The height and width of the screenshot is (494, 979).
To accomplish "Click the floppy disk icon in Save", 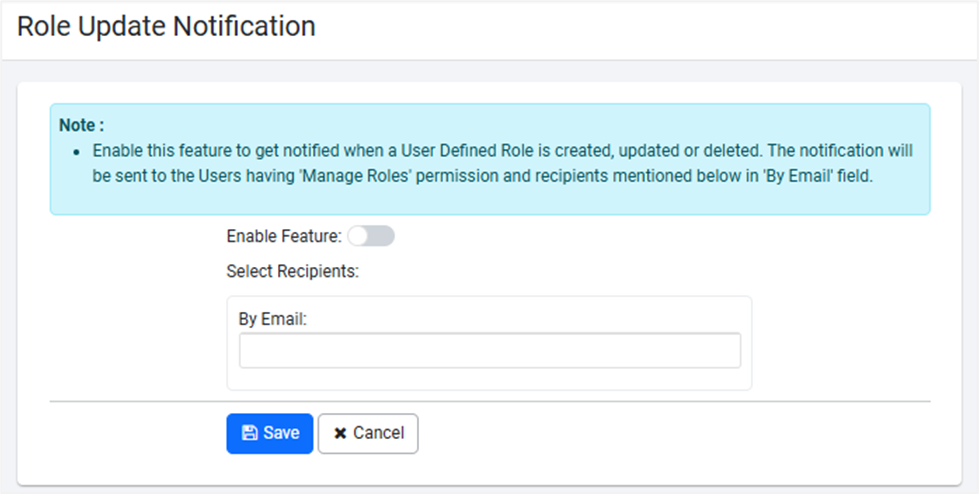I will pos(250,433).
